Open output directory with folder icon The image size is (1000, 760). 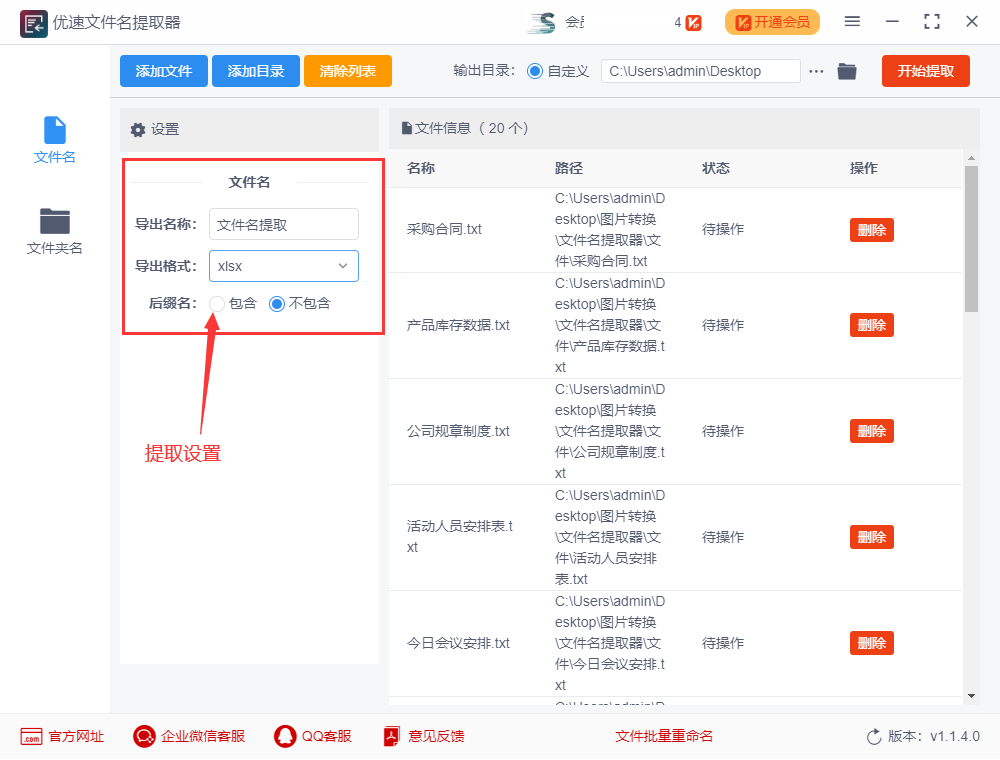[x=846, y=71]
